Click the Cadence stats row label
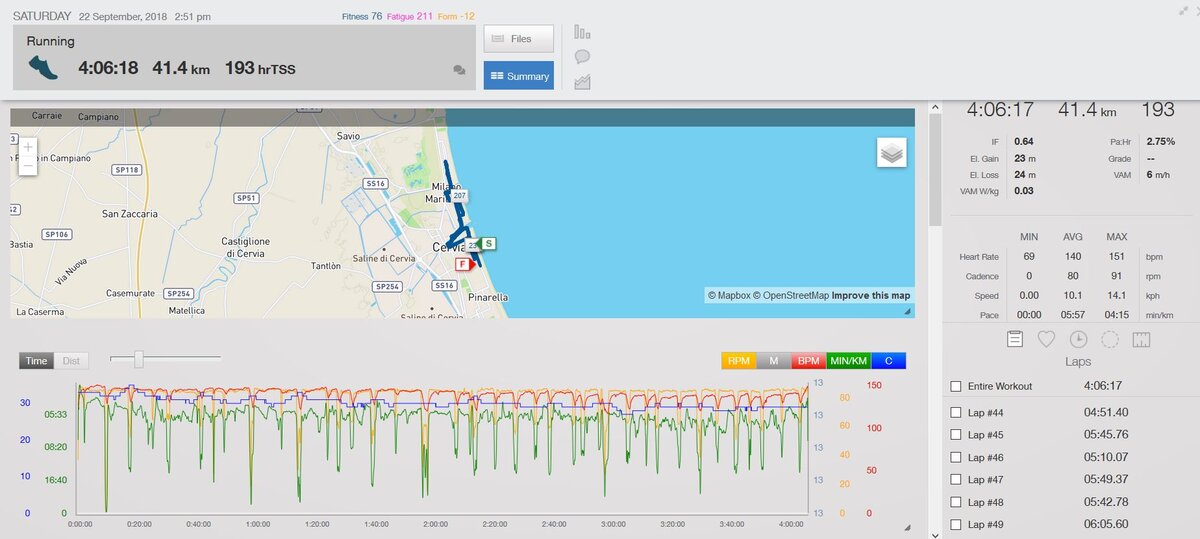Screen dimensions: 1200x539 click(x=983, y=277)
